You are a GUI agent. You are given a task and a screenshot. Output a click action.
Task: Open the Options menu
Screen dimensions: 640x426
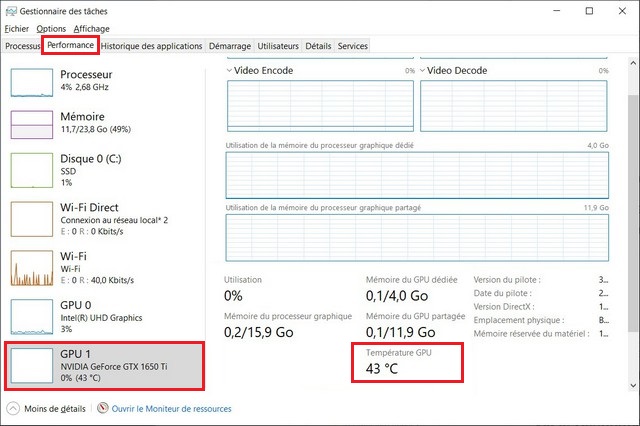51,29
